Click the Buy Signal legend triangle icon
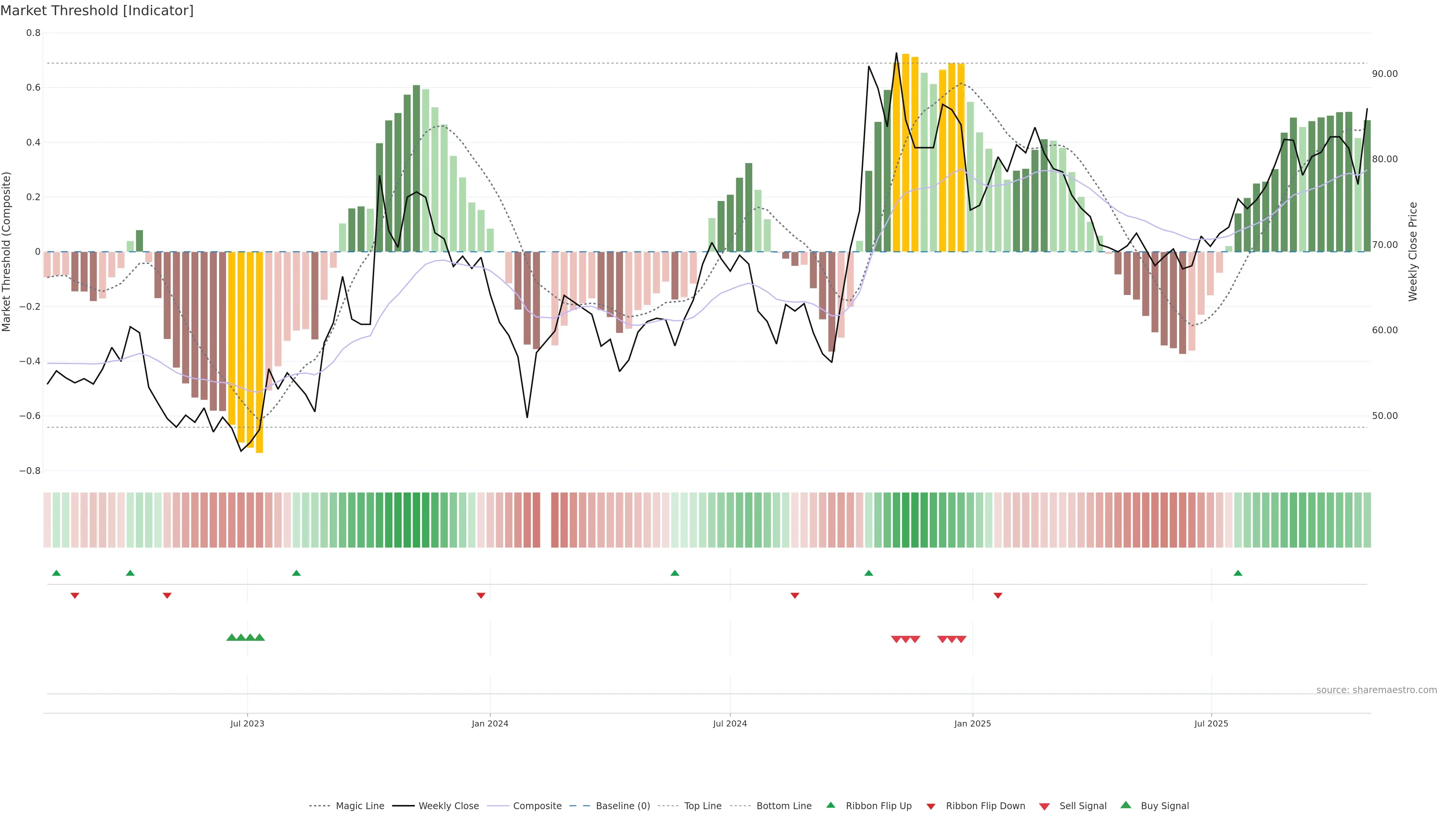Screen dimensions: 1456x819 click(1125, 805)
